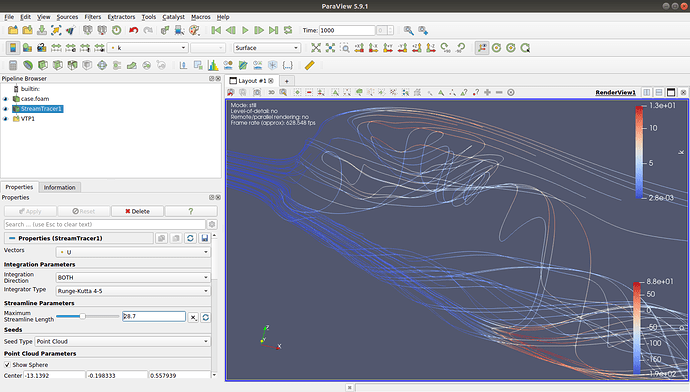The height and width of the screenshot is (392, 690).
Task: Click the Maximum Streamline Length value field
Action: pos(154,316)
